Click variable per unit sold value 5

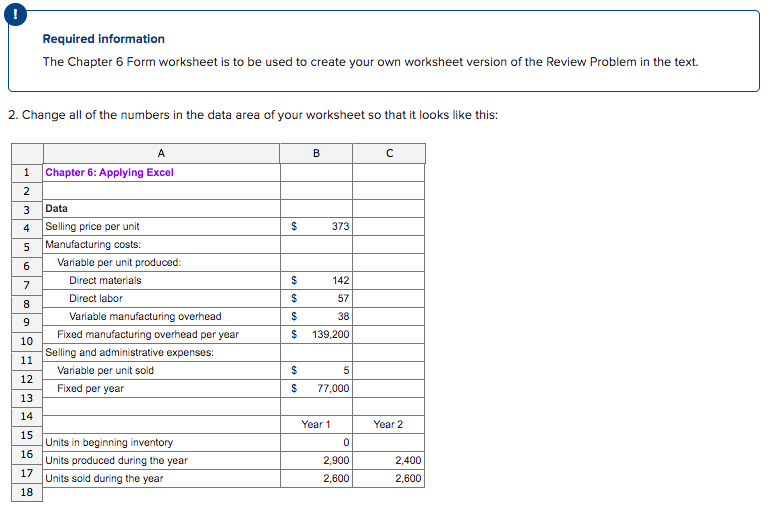click(346, 370)
